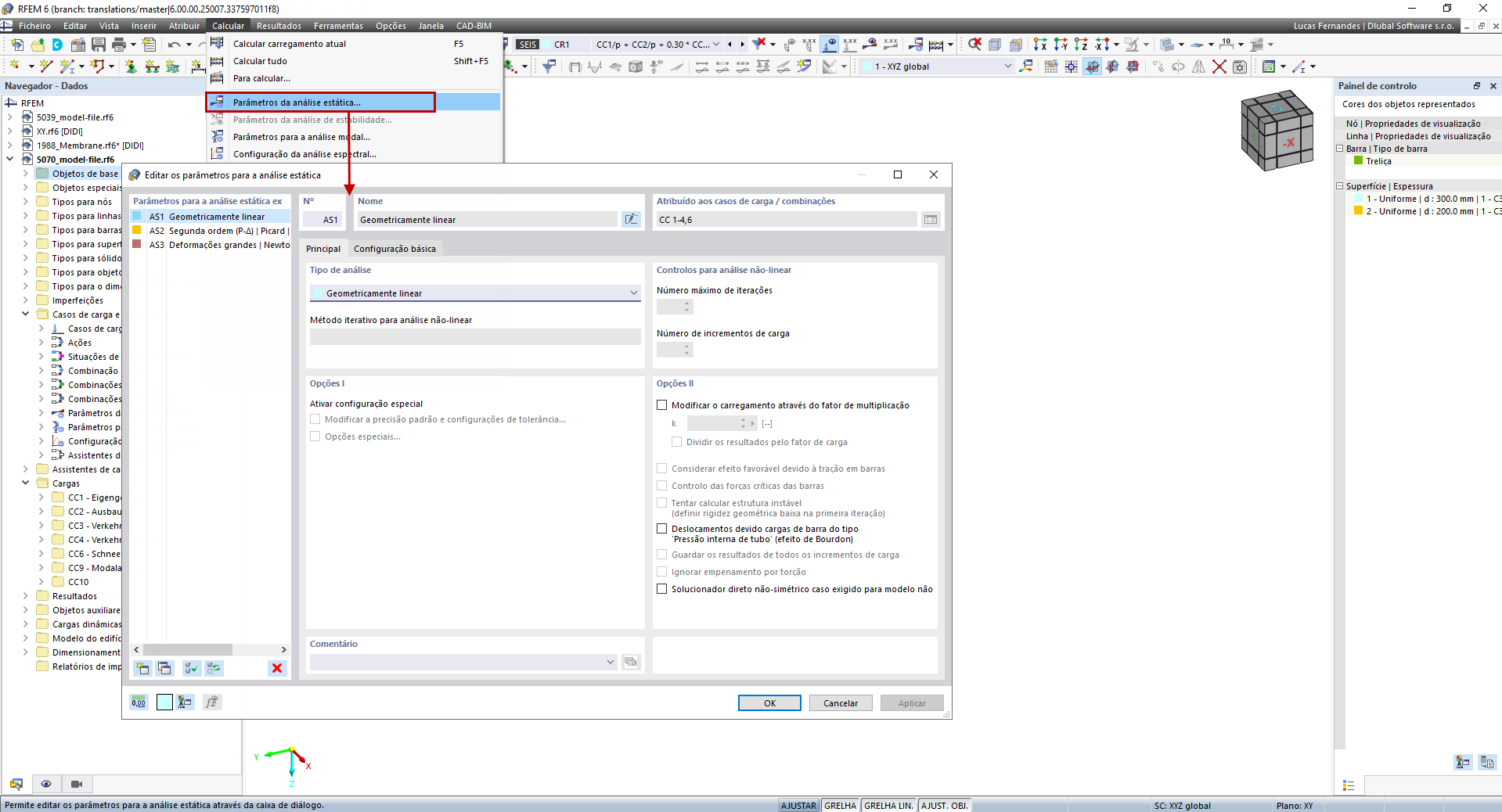This screenshot has width=1502, height=812.
Task: Collapse the Superfície | Espessura legend section
Action: 1339,186
